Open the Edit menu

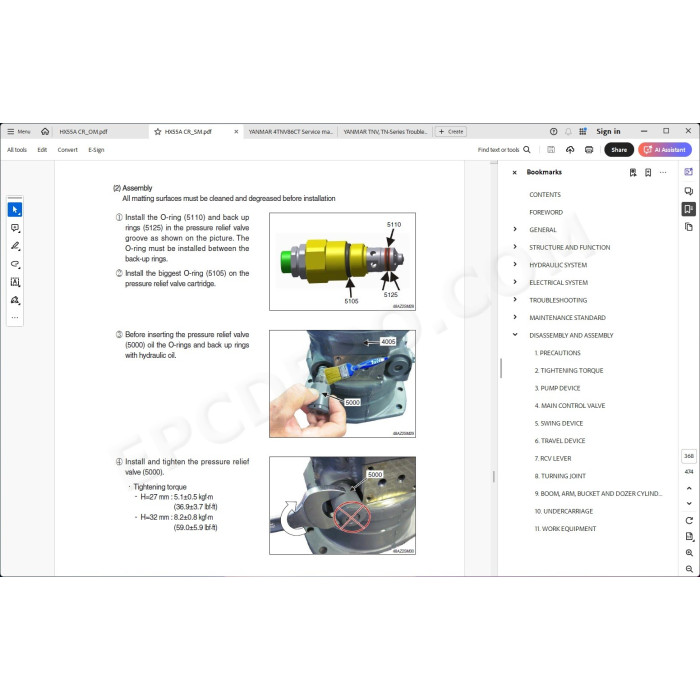click(42, 150)
